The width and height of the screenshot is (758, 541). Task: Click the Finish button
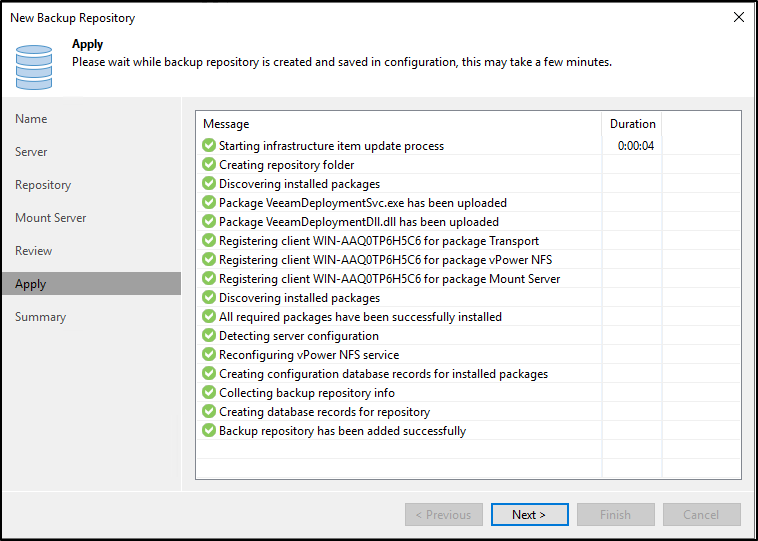[615, 514]
